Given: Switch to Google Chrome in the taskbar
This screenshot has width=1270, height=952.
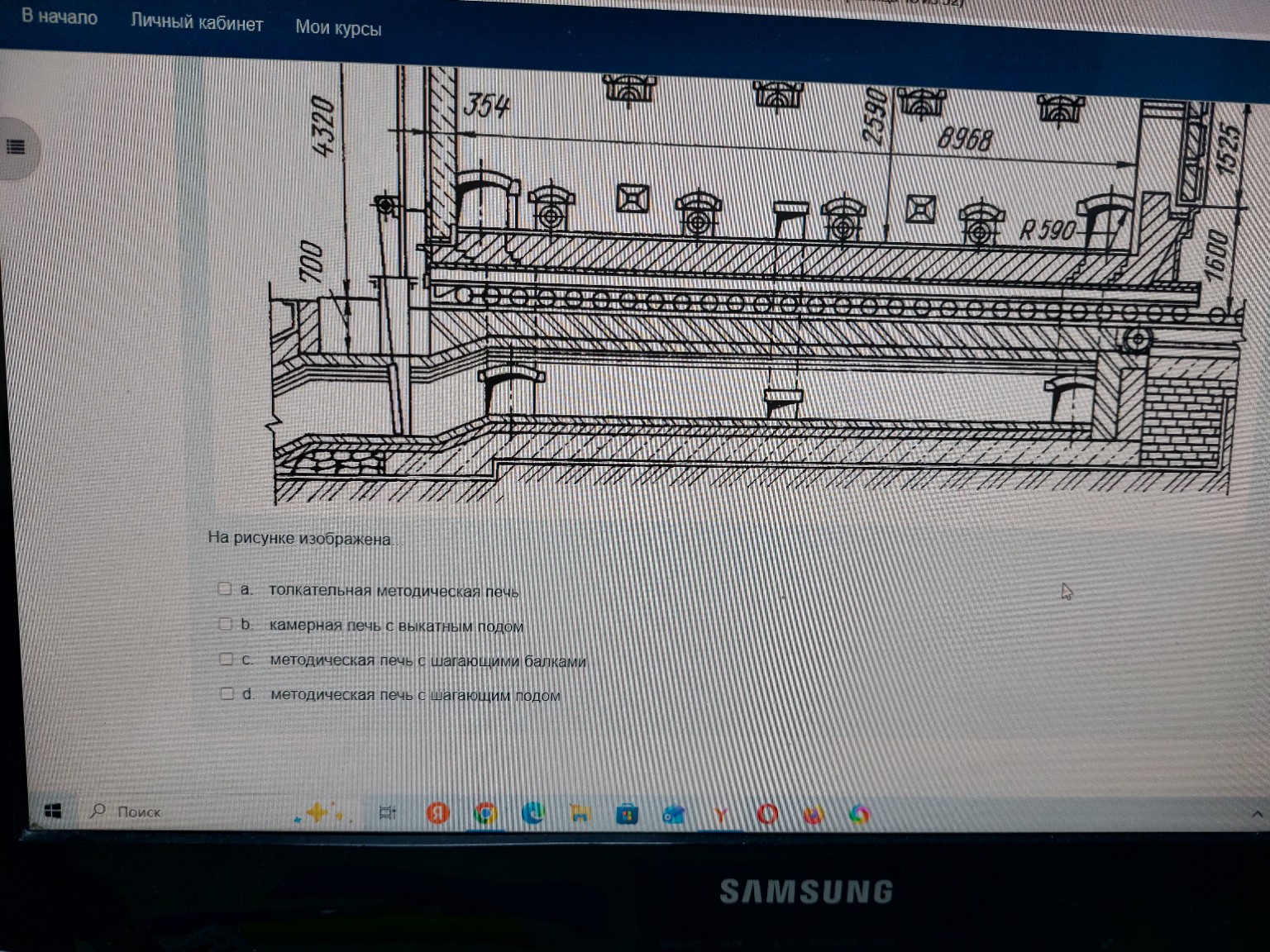Looking at the screenshot, I should pyautogui.click(x=485, y=815).
